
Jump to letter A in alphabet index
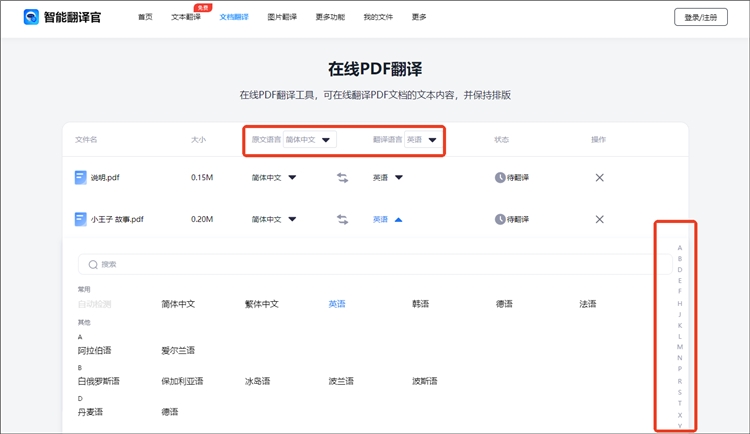tap(680, 248)
